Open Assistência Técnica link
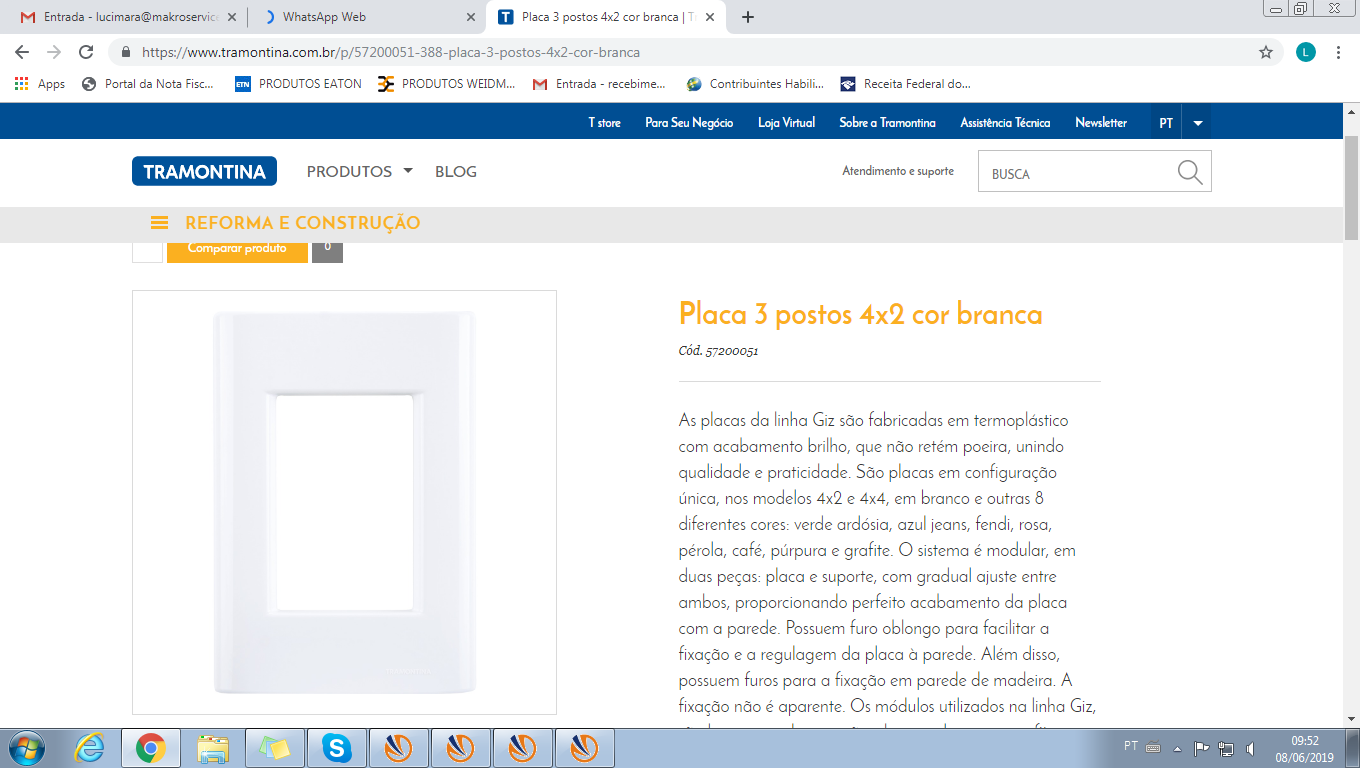The width and height of the screenshot is (1360, 768). coord(1005,122)
